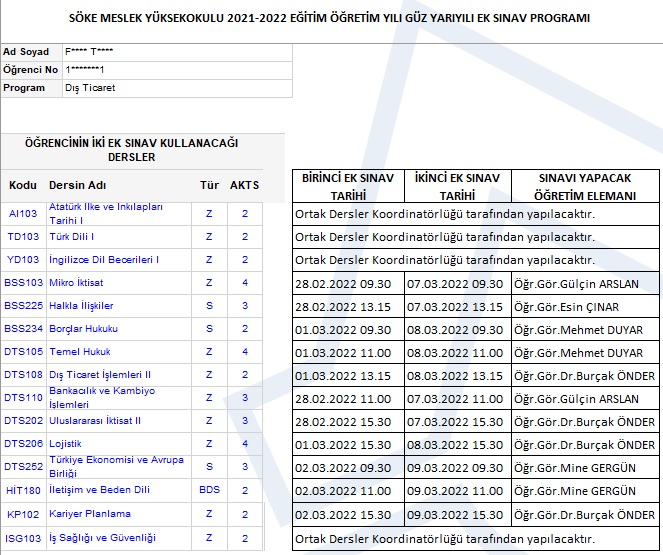Open Türkiye Ekonomisi ve Avrupa Birliği course
Image resolution: width=663 pixels, height=555 pixels.
coord(105,466)
